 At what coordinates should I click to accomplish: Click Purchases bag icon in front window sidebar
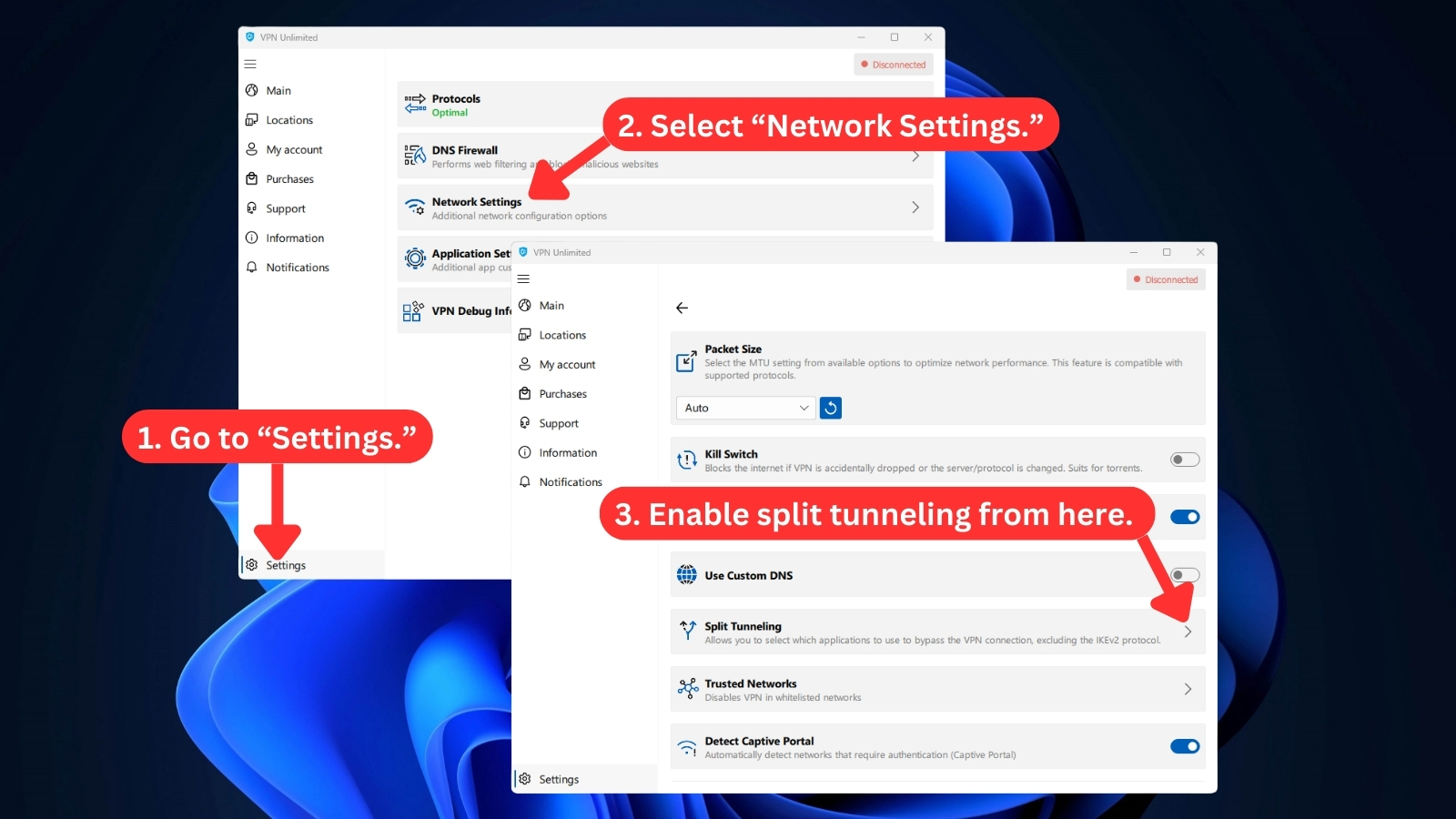click(x=525, y=393)
